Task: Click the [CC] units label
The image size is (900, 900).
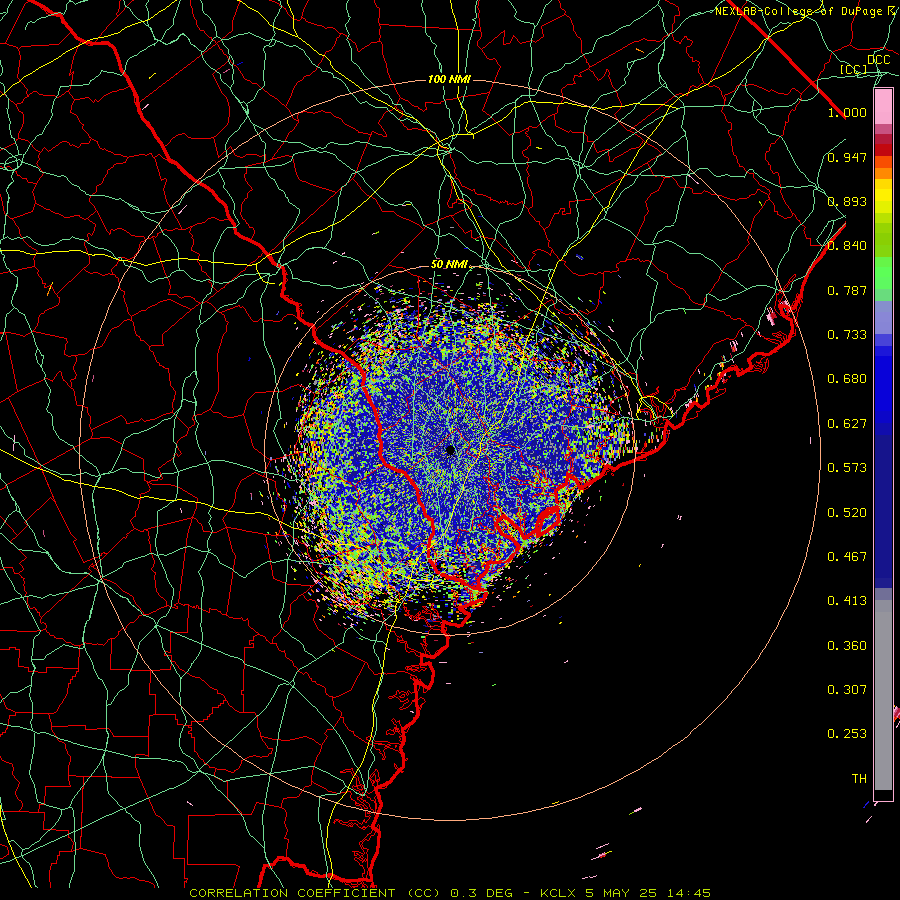Action: point(854,69)
